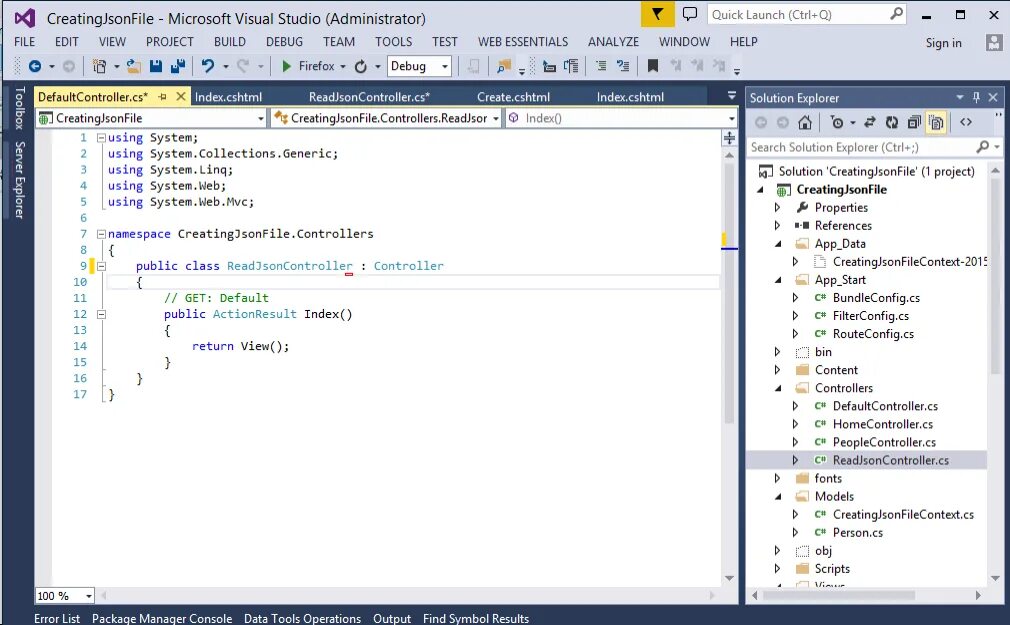The image size is (1010, 625).
Task: Select Person.cs under Models
Action: [x=857, y=532]
